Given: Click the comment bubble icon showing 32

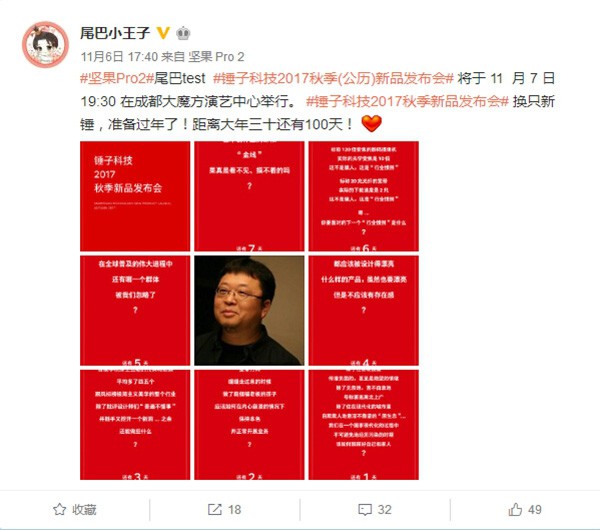Looking at the screenshot, I should coord(365,510).
